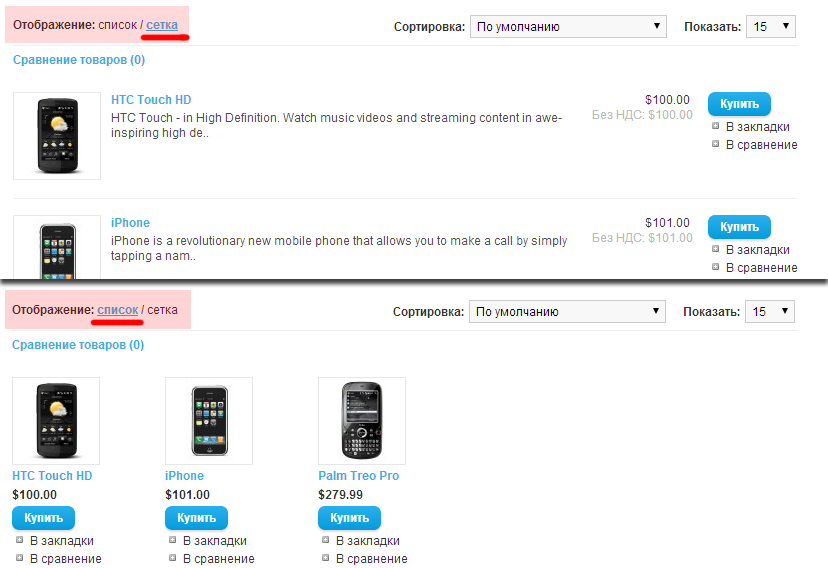Open the list-view HTC Touch HD thumbnail
The image size is (828, 568).
57,136
